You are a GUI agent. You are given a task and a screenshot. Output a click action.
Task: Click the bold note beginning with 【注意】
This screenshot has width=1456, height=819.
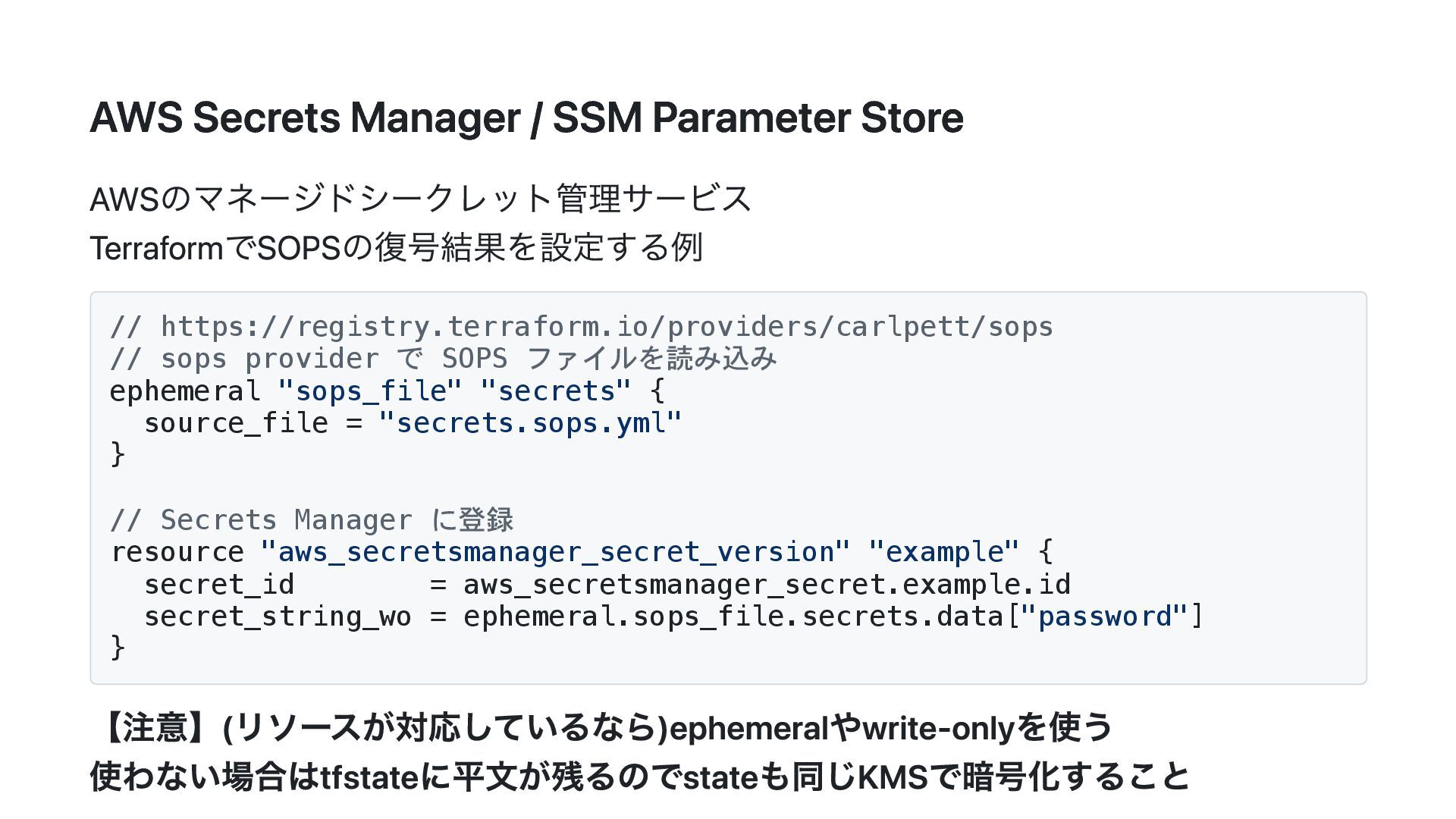(x=602, y=728)
